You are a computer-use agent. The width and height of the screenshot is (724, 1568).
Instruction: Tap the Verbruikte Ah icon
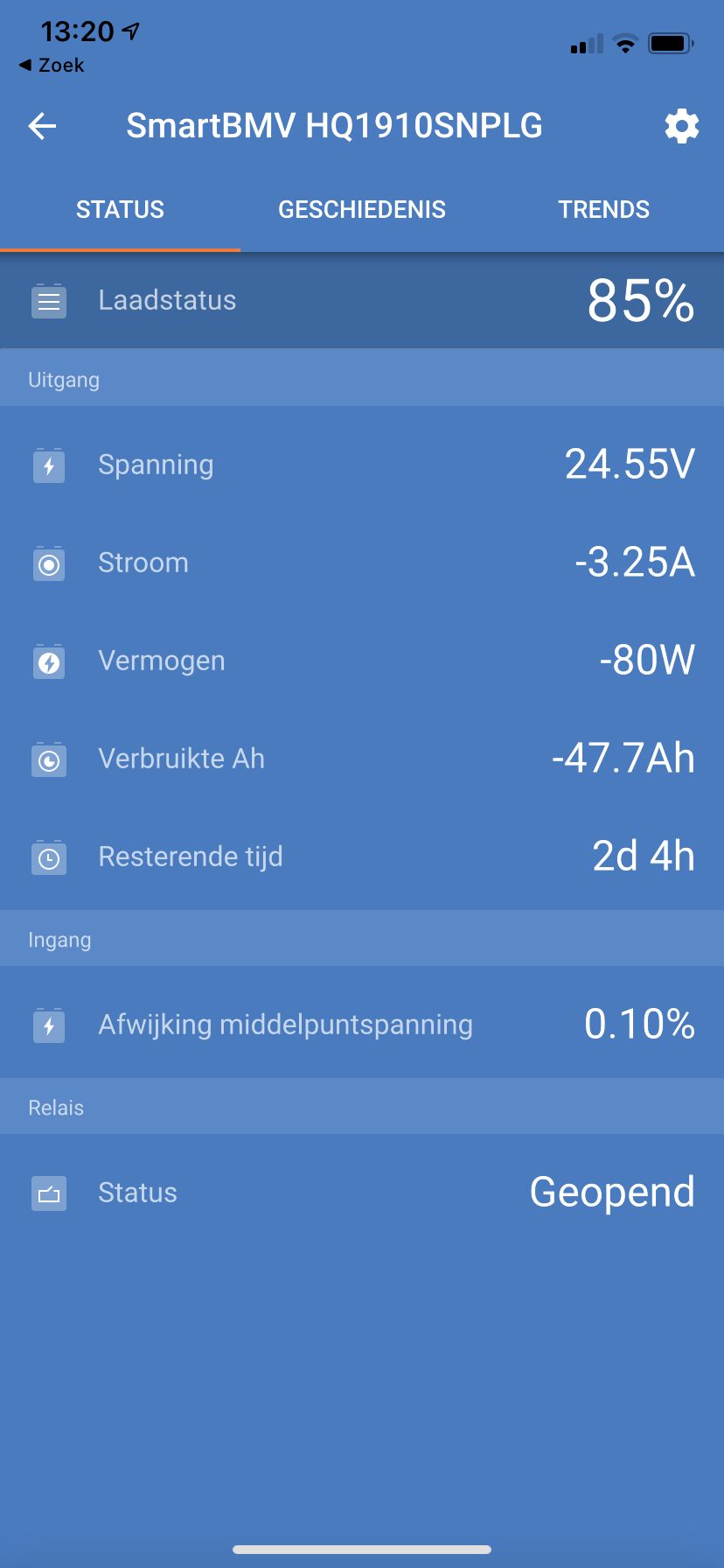click(49, 760)
